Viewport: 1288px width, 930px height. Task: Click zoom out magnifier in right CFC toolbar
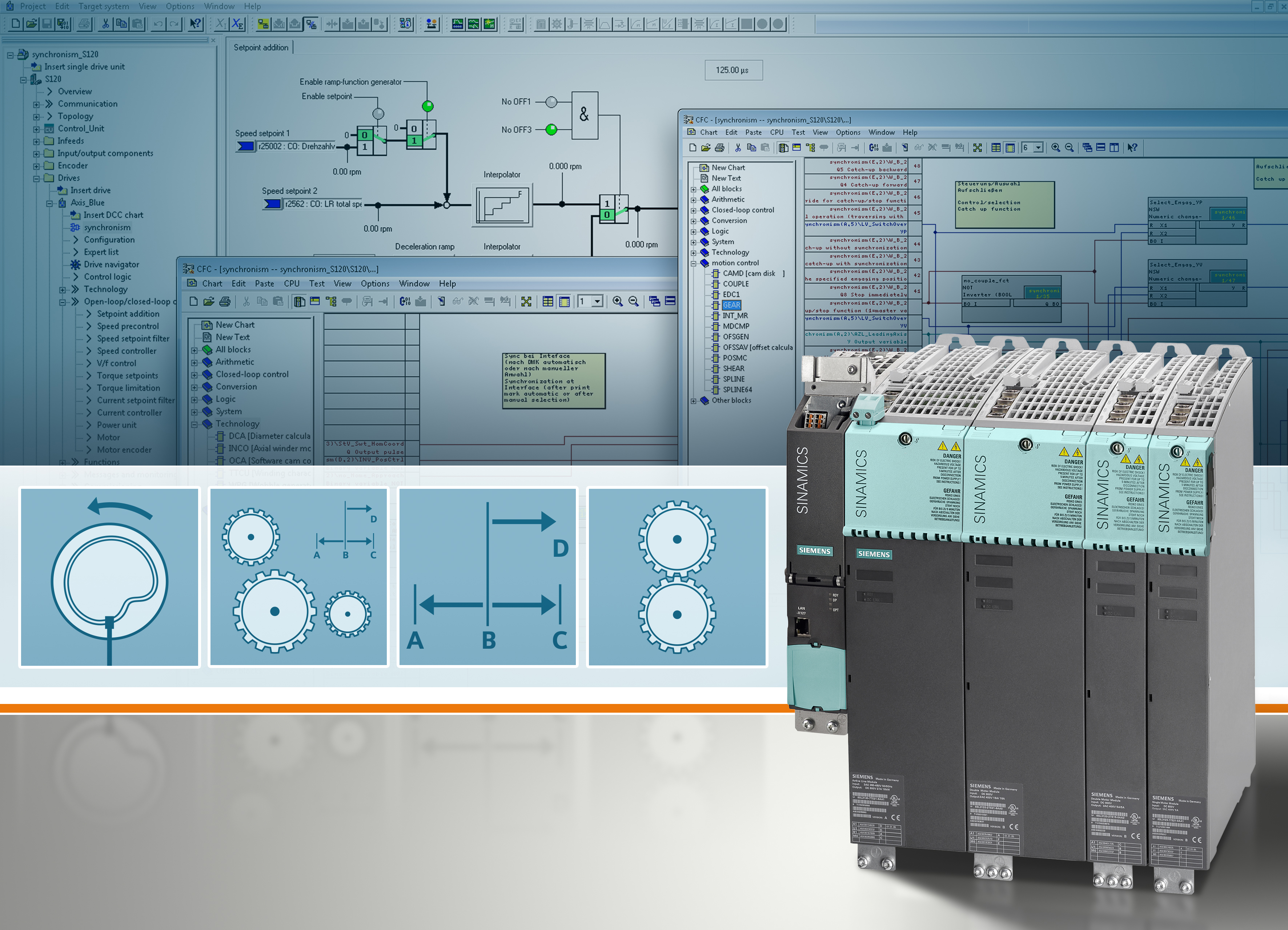click(1070, 148)
